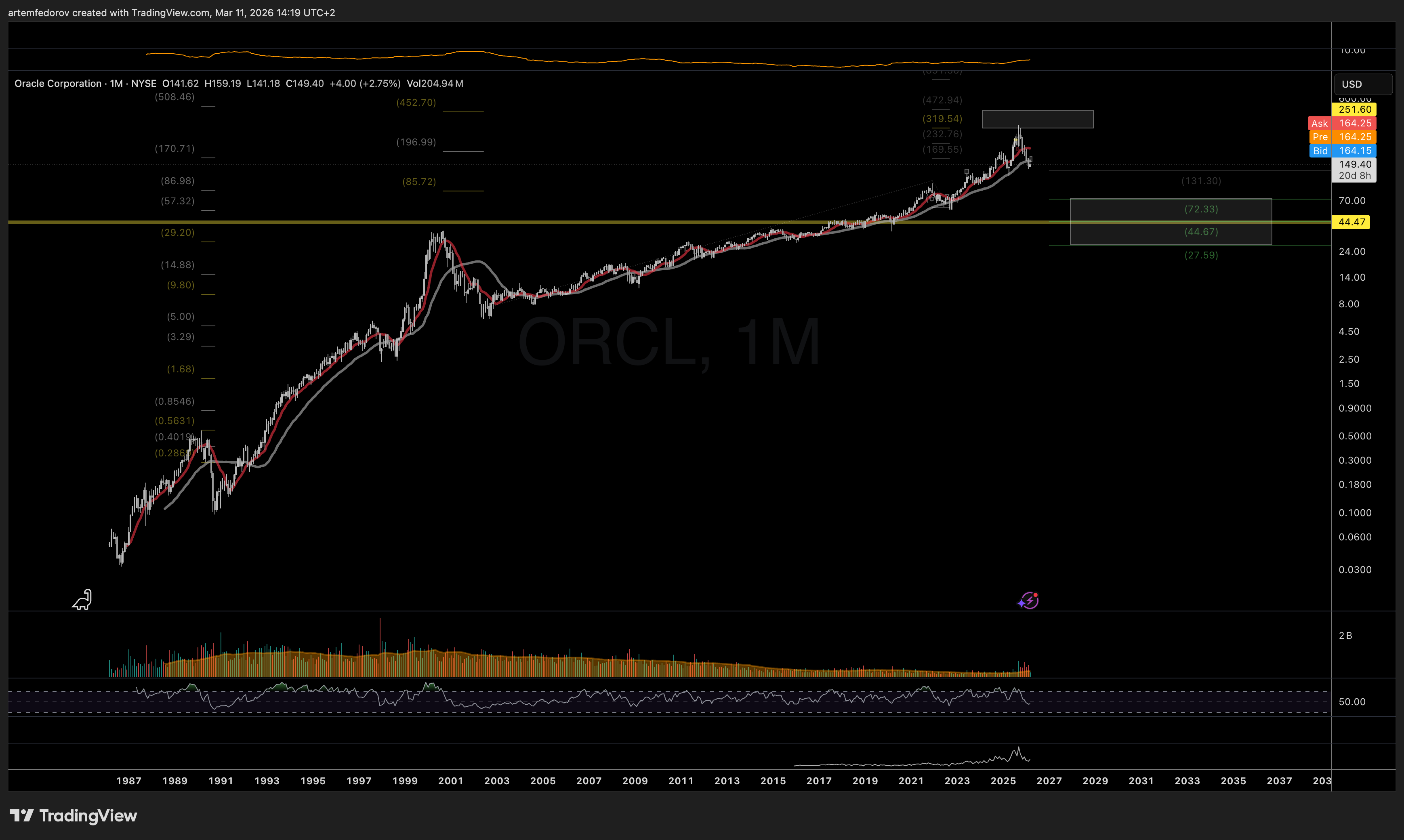Screen dimensions: 1404x840
Task: Click the 70.00 price scale value
Action: [1352, 200]
